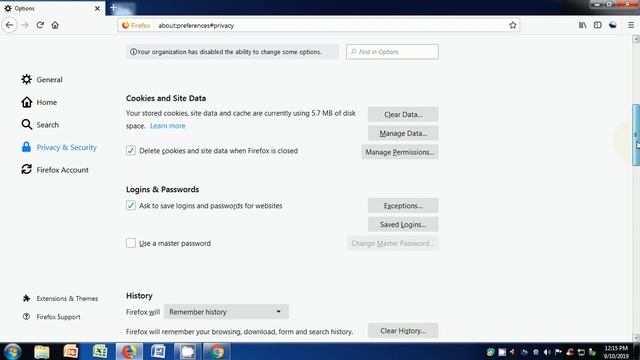Select Privacy & Security category
Image resolution: width=640 pixels, height=360 pixels.
tap(59, 147)
